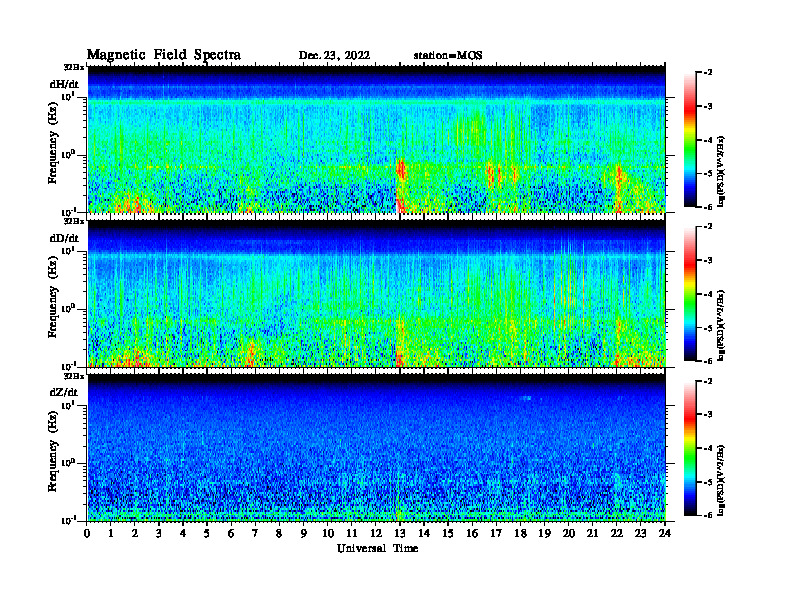
Task: Click hour '5' on the time axis
Action: 207,533
